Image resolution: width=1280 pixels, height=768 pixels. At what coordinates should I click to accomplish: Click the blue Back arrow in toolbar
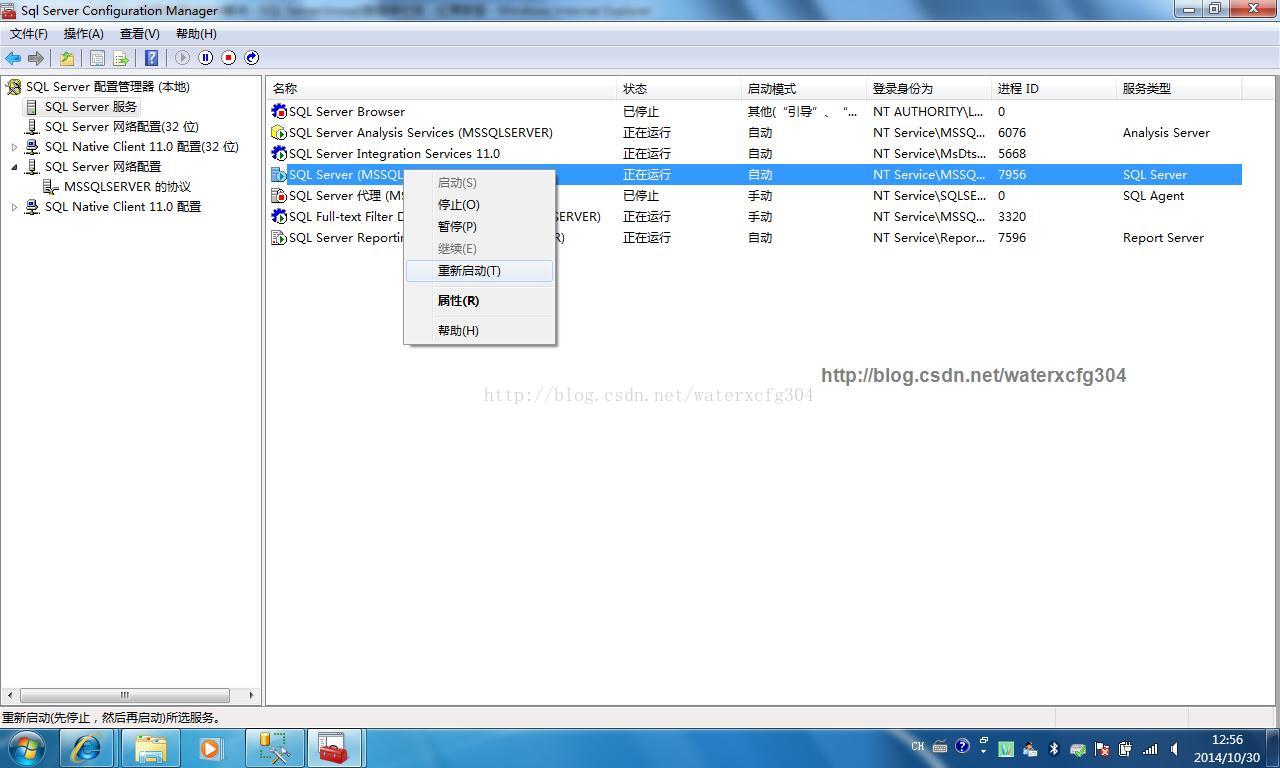point(13,58)
